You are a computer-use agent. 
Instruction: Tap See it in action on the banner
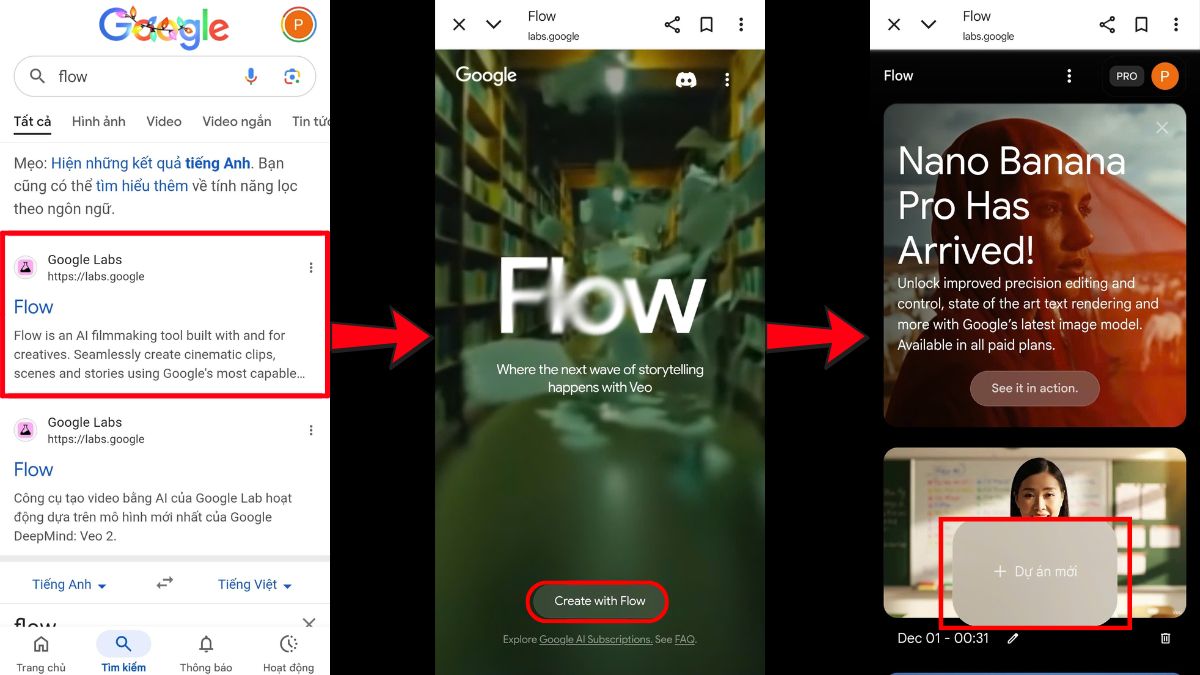pos(1034,388)
